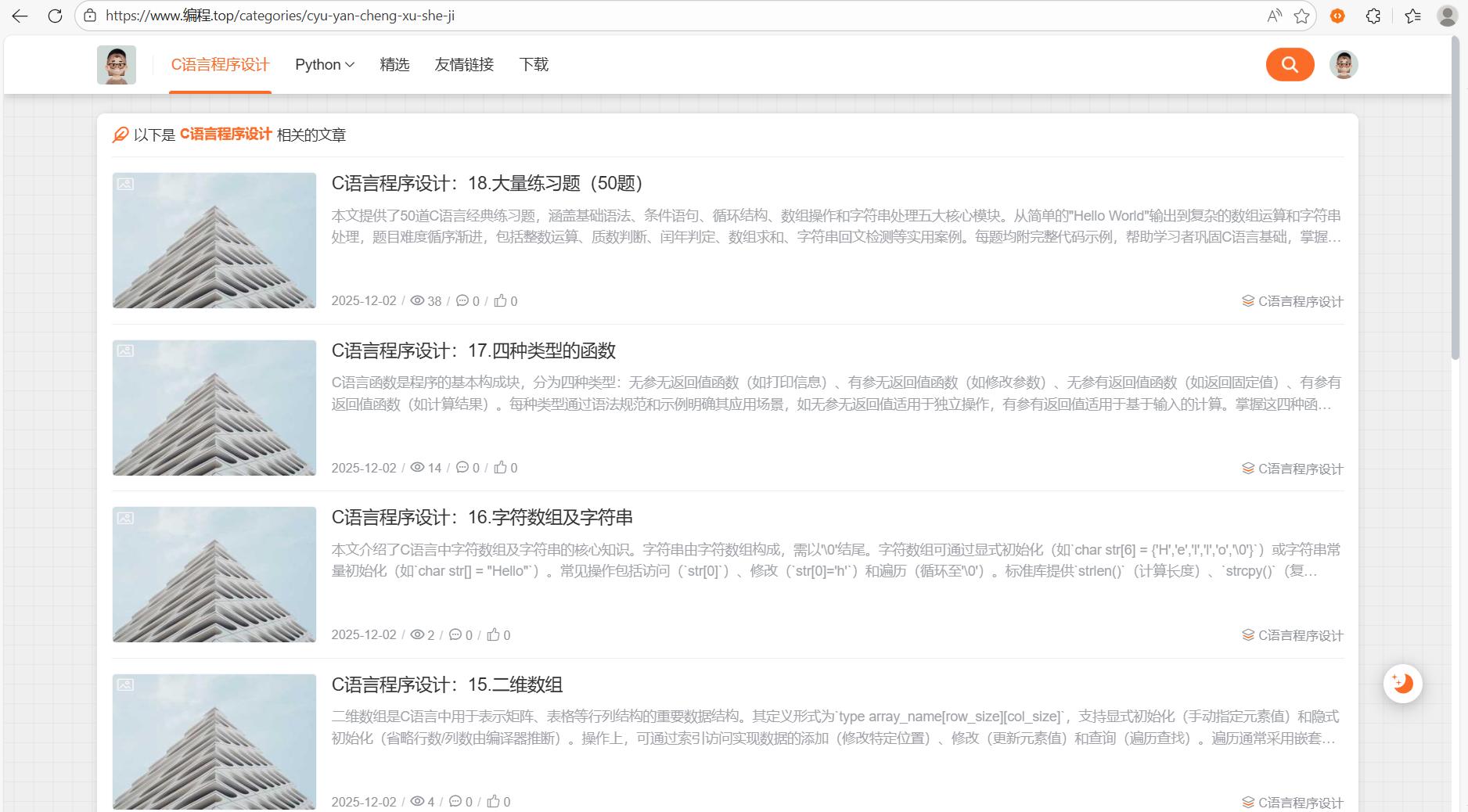
Task: Click the site logo avatar
Action: pos(116,65)
